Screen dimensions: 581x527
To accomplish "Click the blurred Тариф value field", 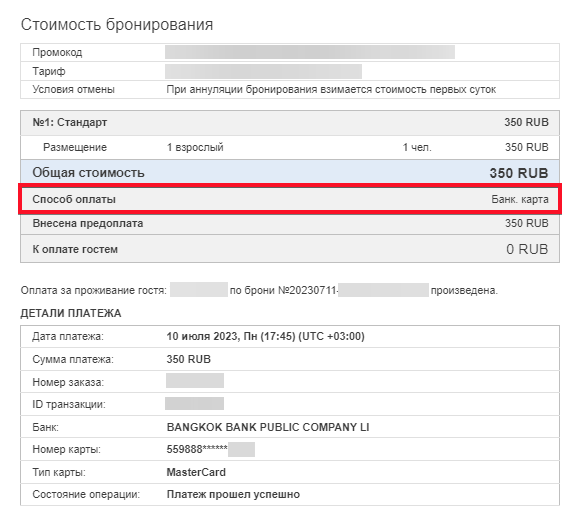I will coord(263,71).
